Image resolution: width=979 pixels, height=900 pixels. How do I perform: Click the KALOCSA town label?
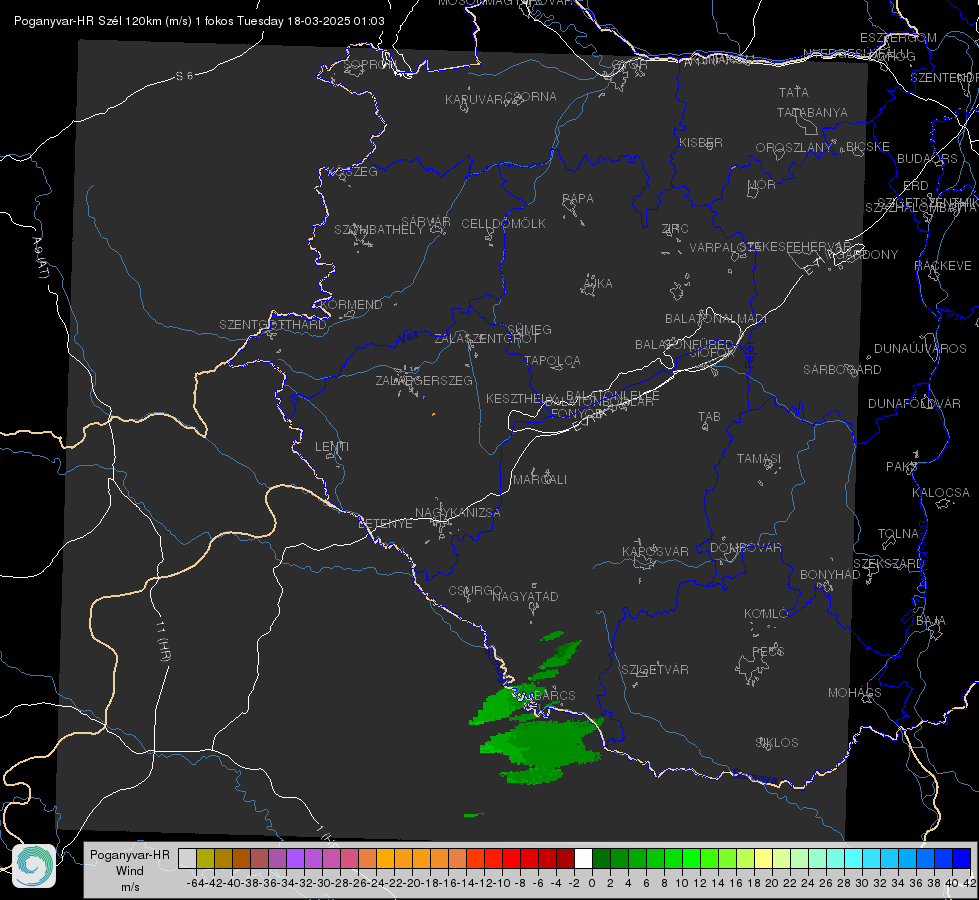(941, 492)
